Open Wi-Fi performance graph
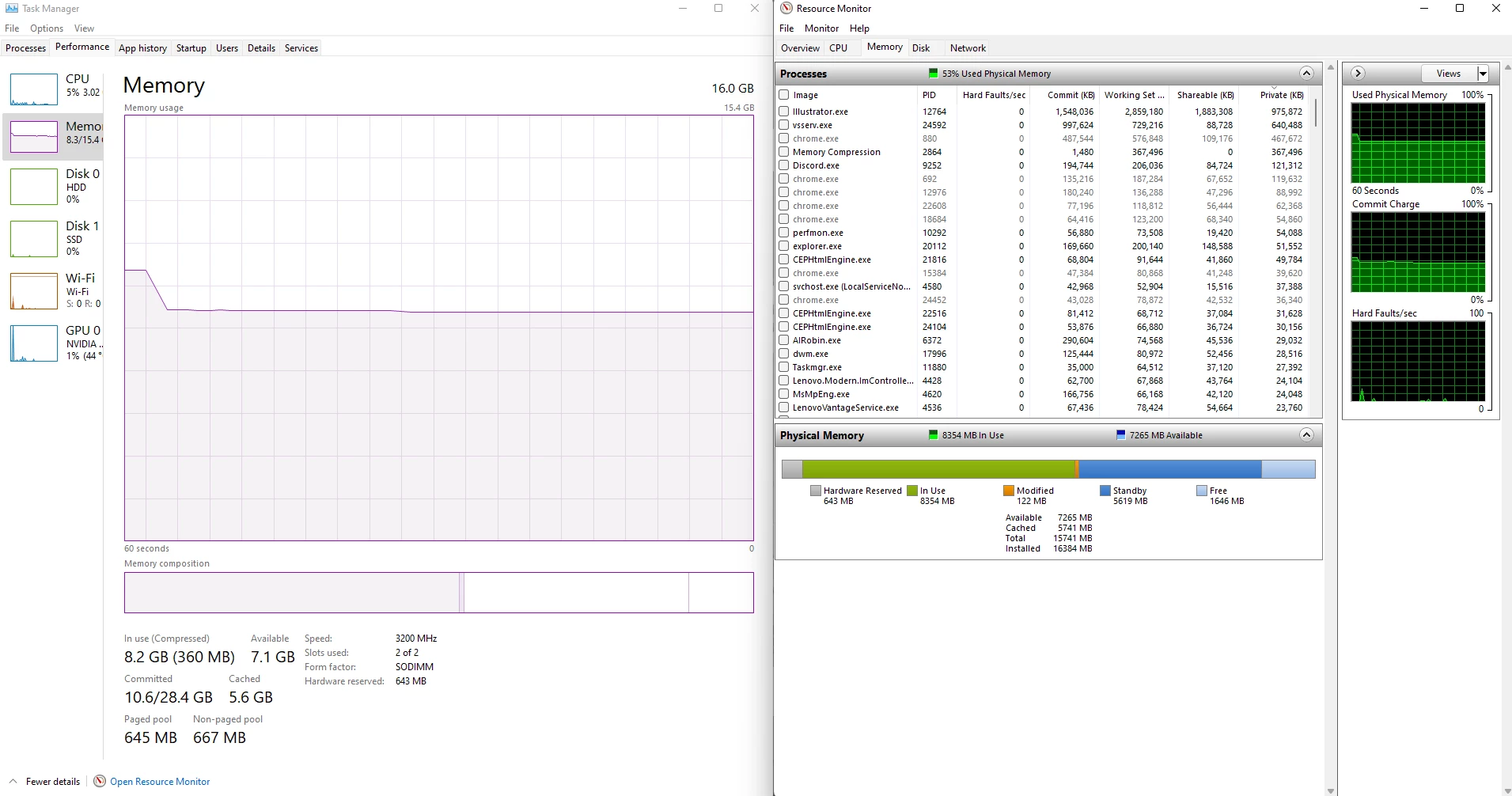 click(x=34, y=291)
